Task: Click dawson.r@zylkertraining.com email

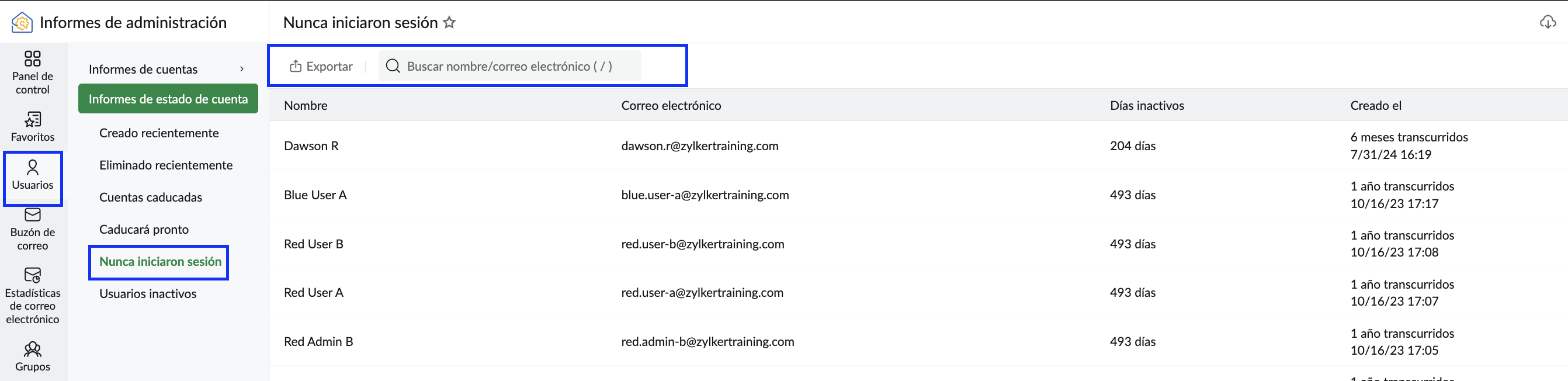Action: coord(699,146)
